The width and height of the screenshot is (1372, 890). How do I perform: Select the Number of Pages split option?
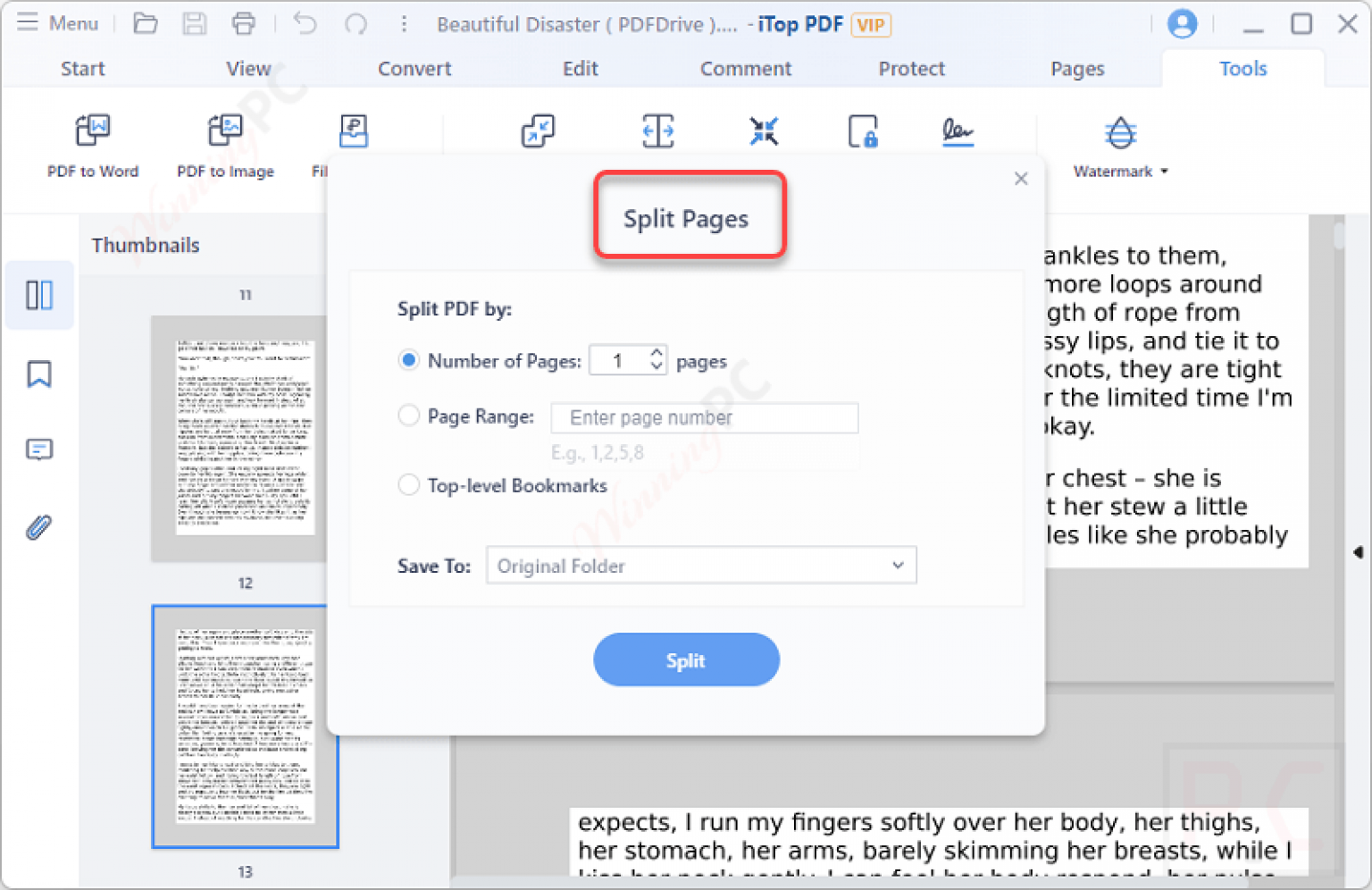click(x=408, y=360)
